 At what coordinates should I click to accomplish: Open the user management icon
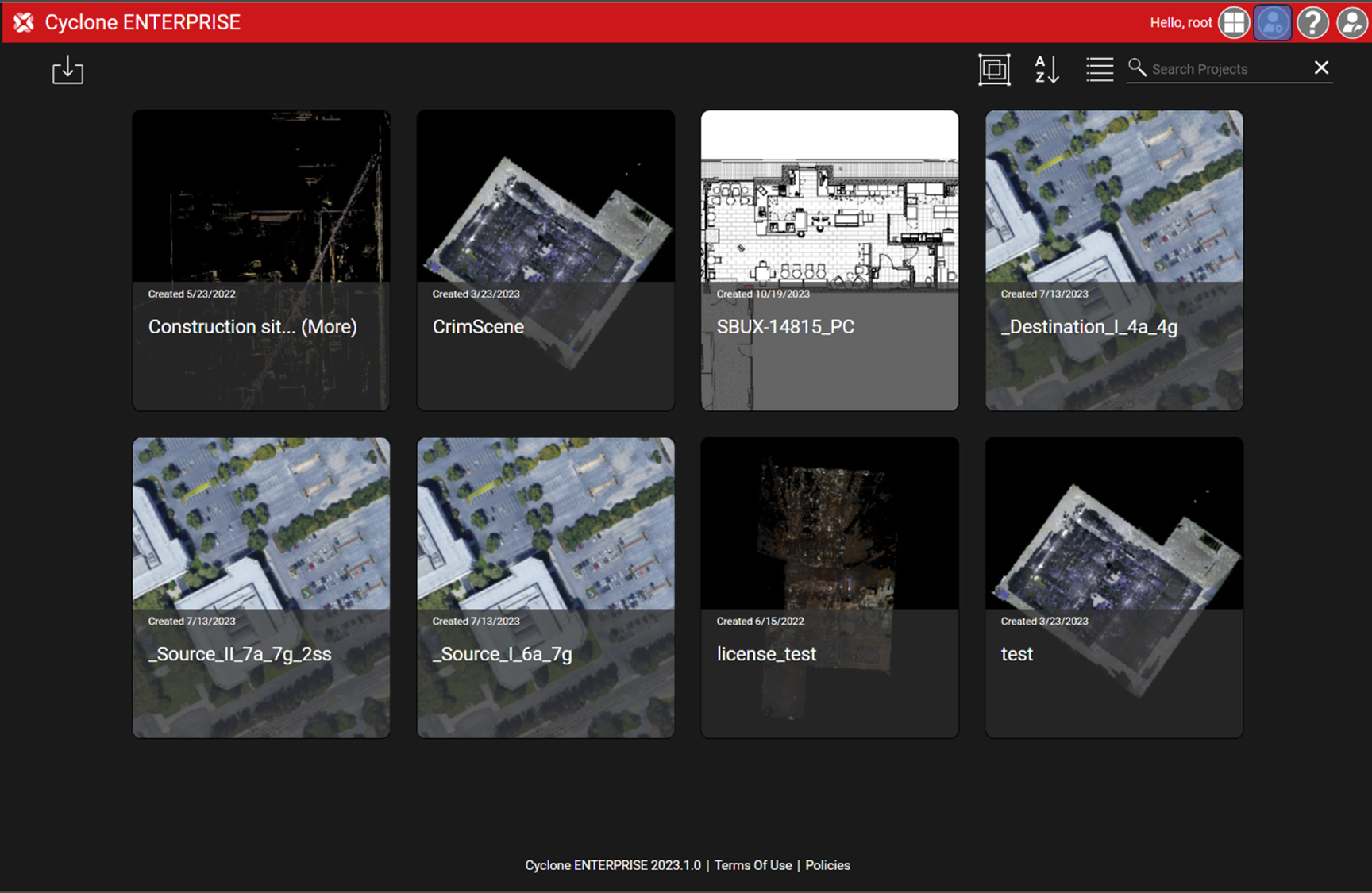1273,23
